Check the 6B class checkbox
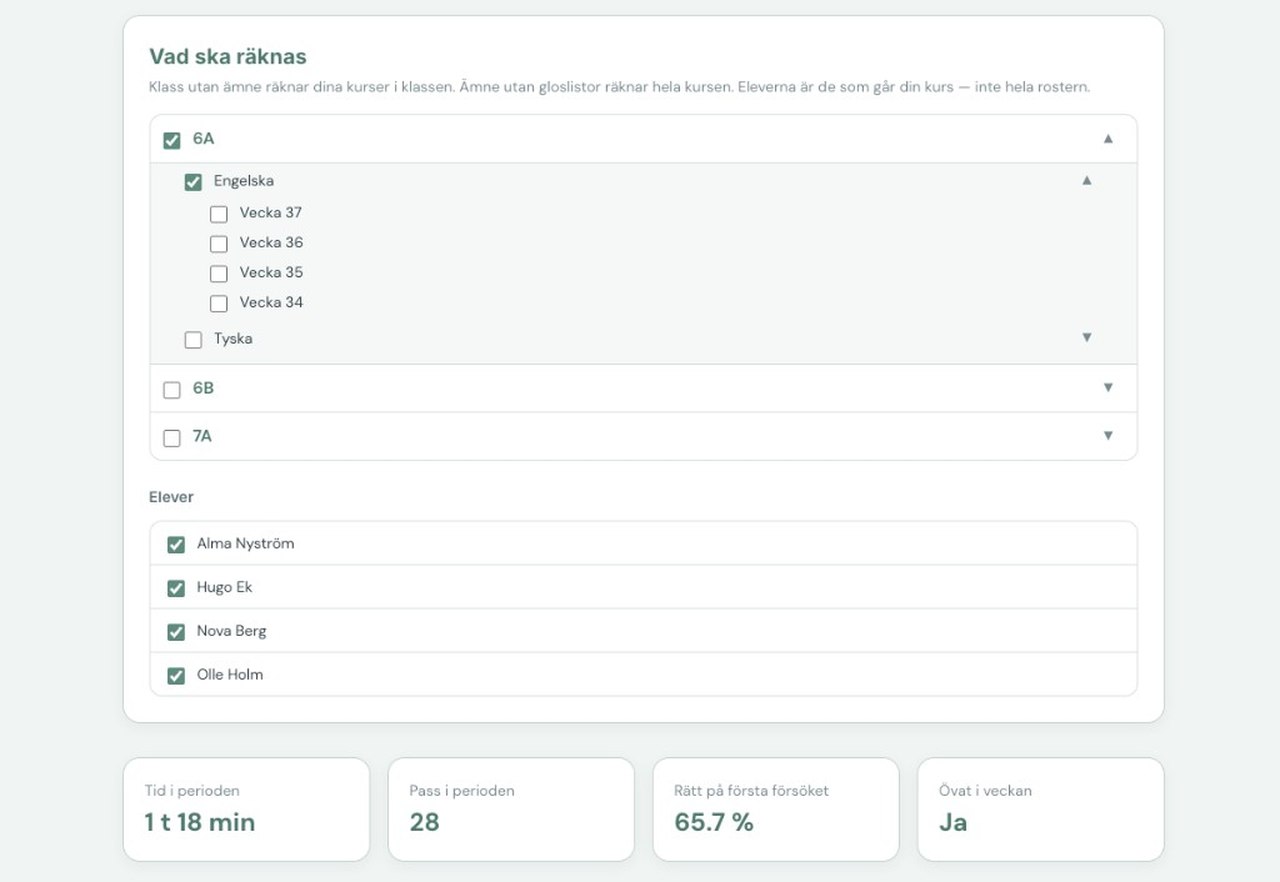Image resolution: width=1280 pixels, height=882 pixels. [x=172, y=390]
